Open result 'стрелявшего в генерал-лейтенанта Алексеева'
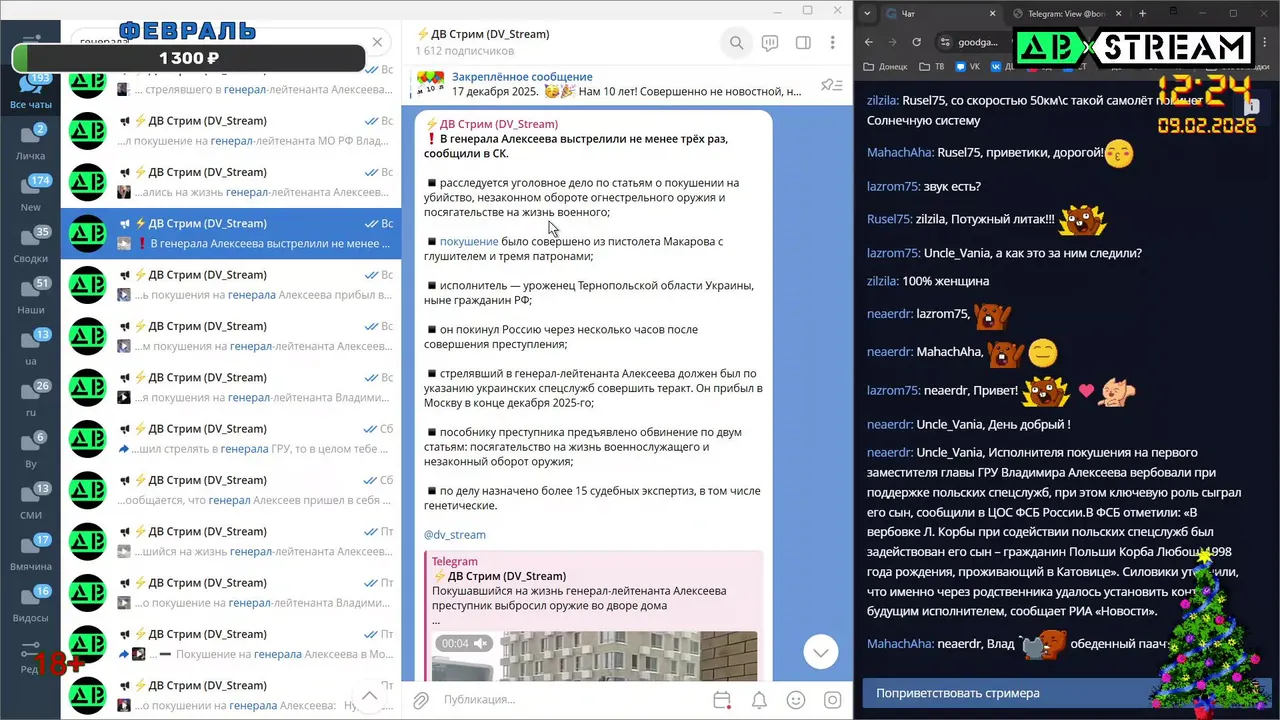 tap(231, 80)
